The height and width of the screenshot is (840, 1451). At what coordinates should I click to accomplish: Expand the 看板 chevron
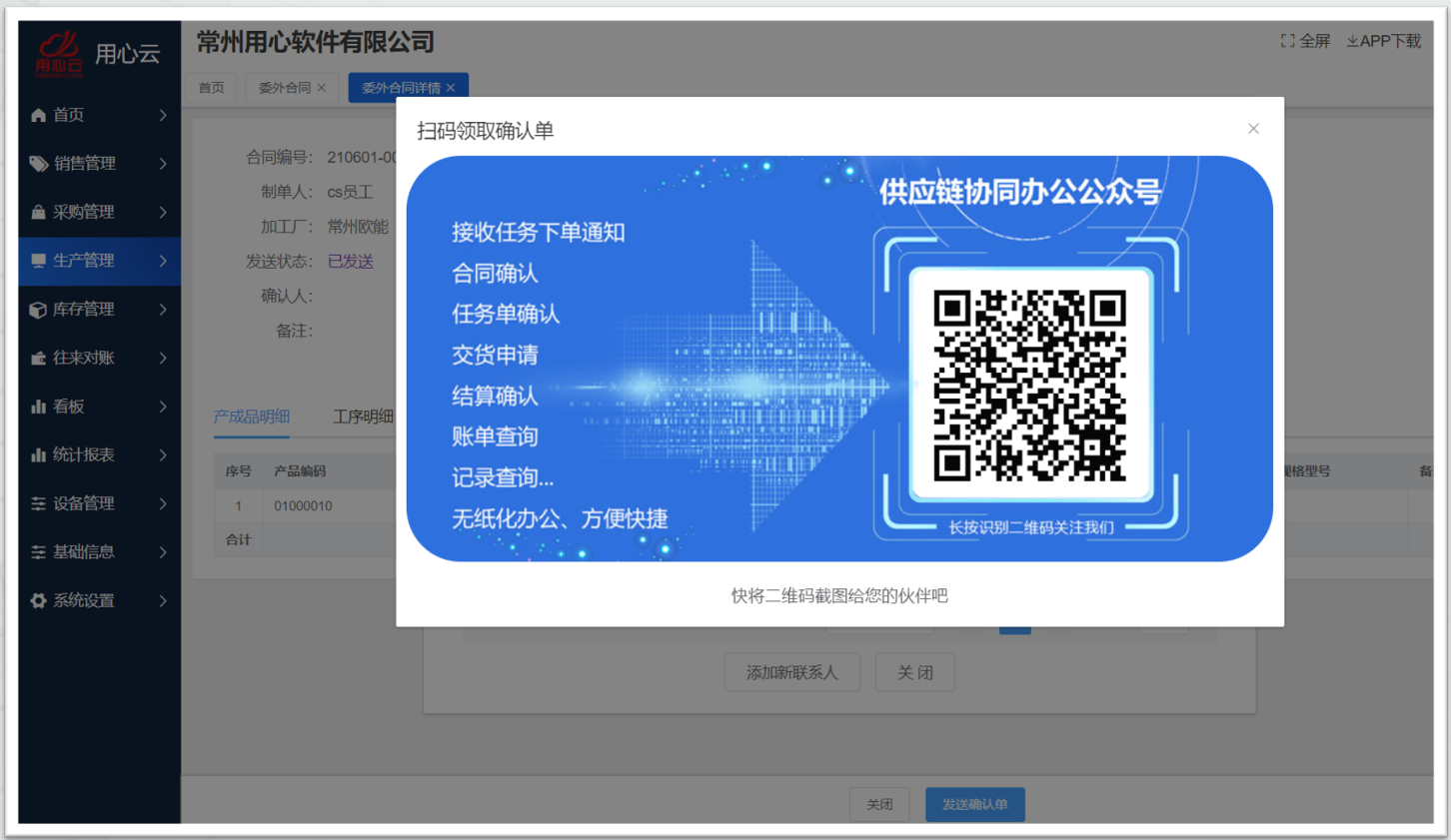(163, 407)
